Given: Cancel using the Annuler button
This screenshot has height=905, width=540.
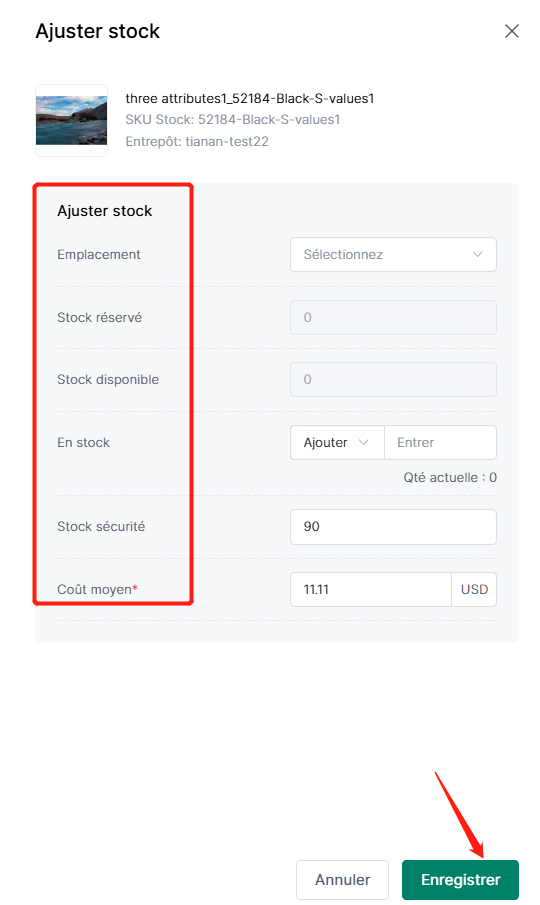Looking at the screenshot, I should (x=342, y=880).
